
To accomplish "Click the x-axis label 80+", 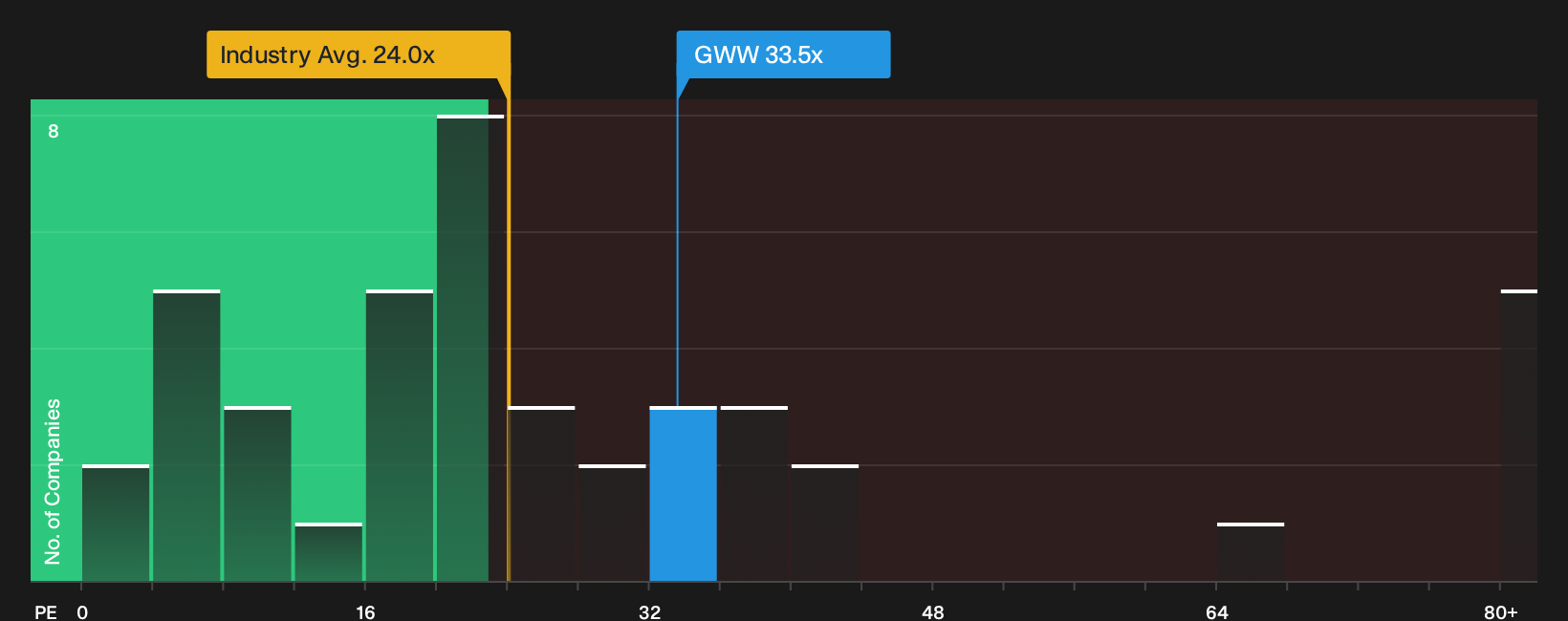I will tap(1501, 611).
